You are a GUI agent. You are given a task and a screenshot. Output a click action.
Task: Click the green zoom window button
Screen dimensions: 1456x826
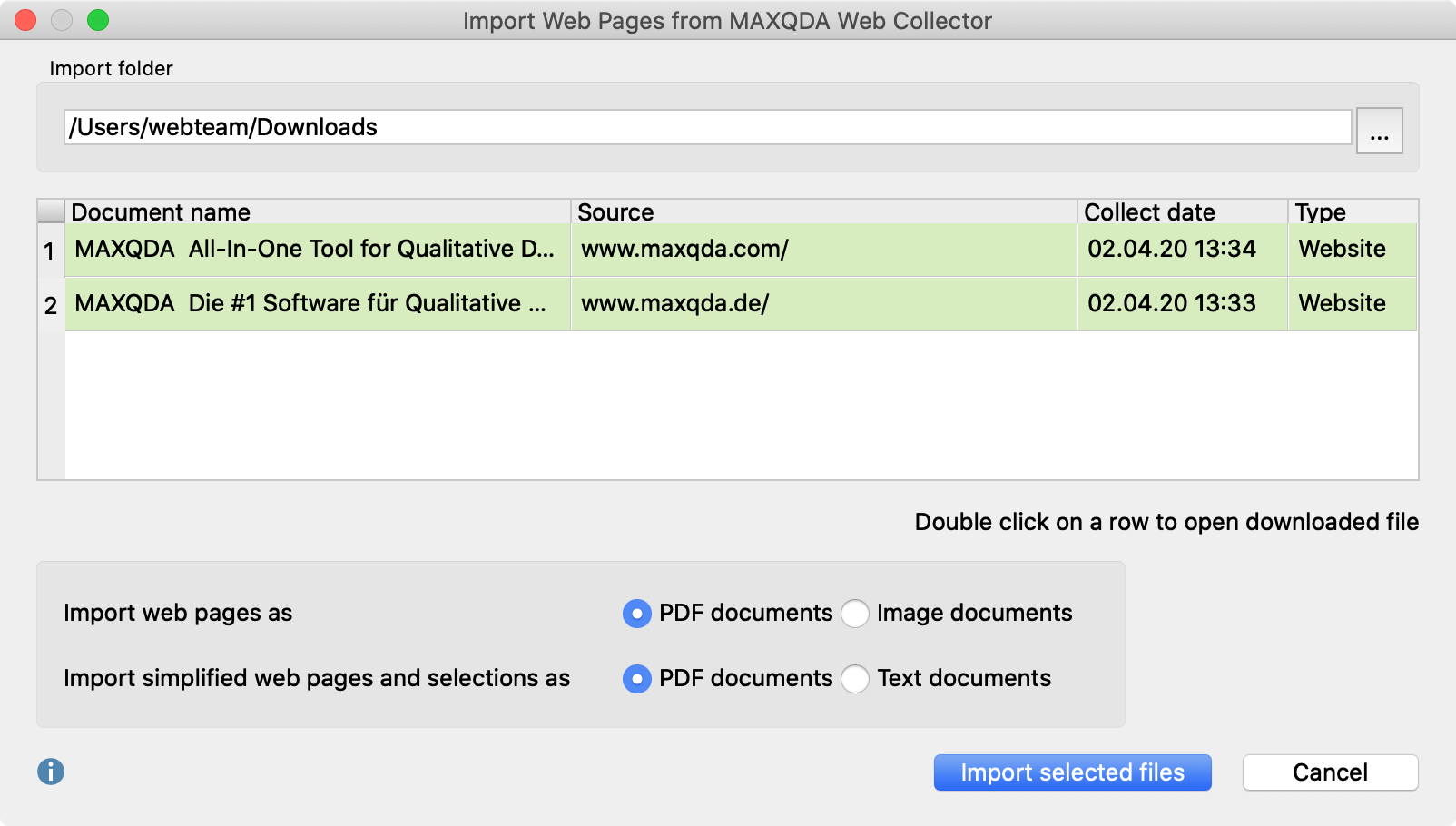pos(98,20)
